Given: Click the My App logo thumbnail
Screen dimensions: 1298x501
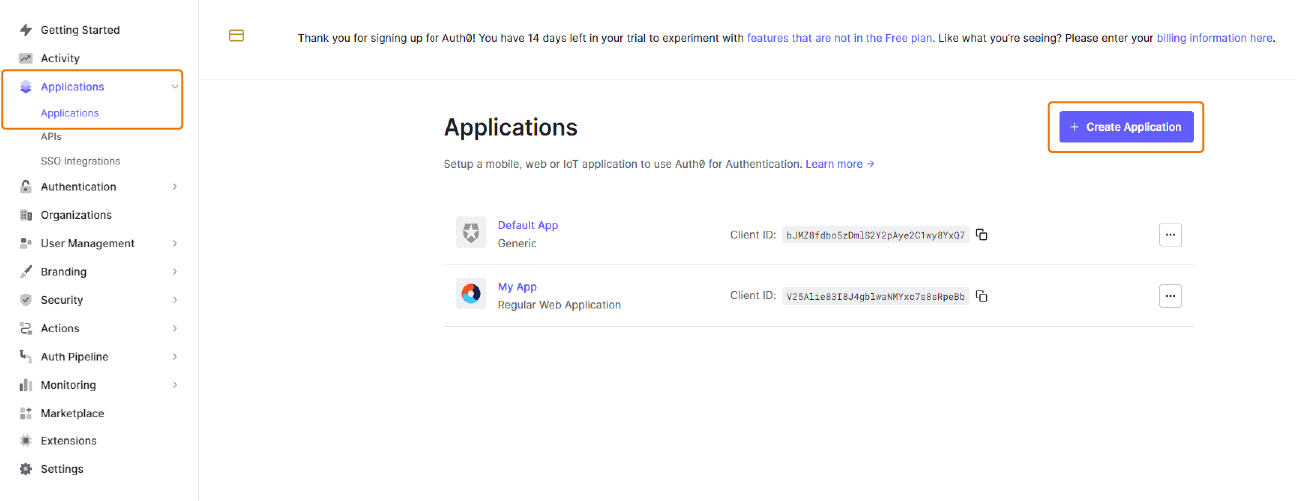Looking at the screenshot, I should click(x=471, y=294).
